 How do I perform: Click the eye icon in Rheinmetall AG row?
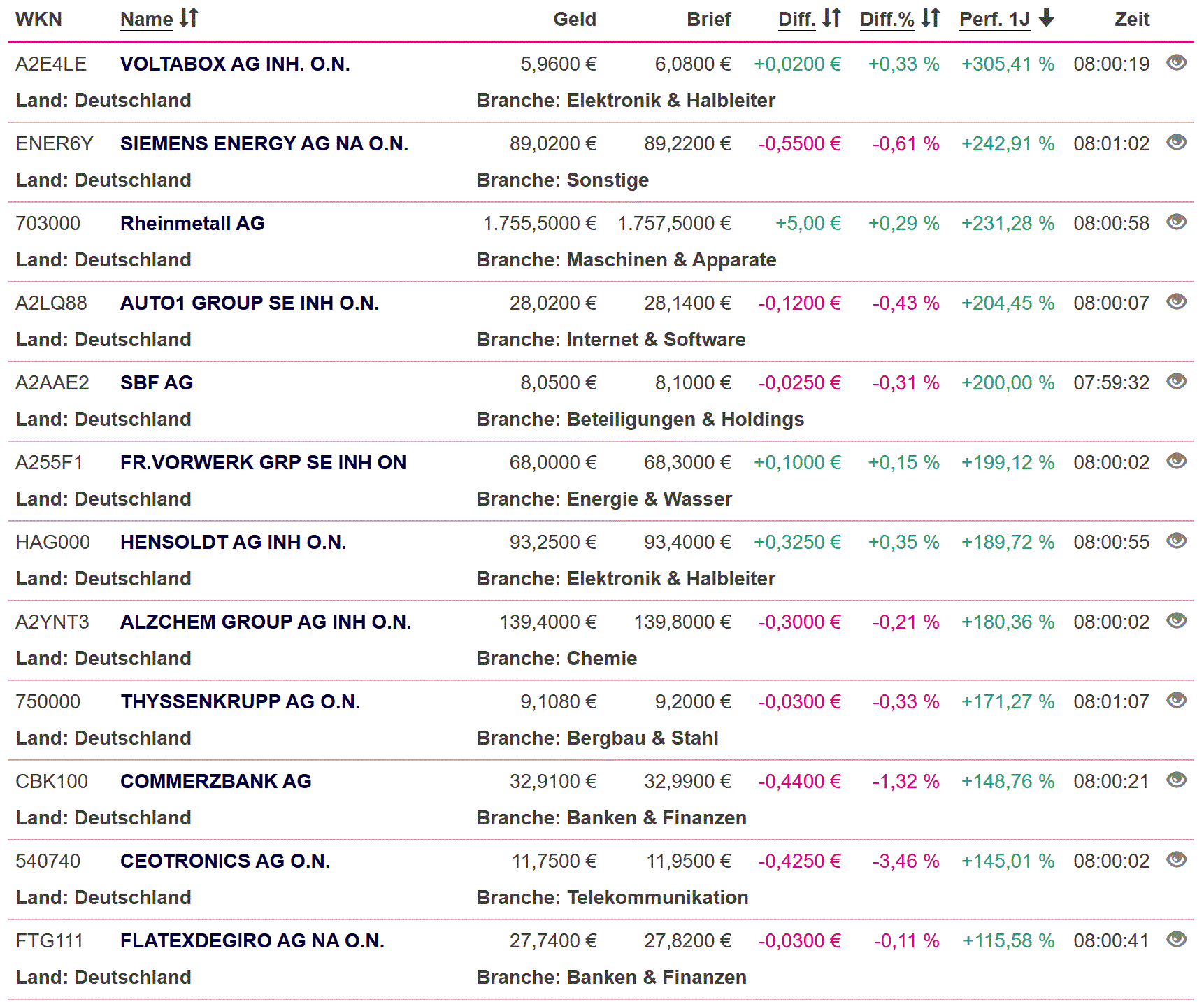pos(1177,222)
